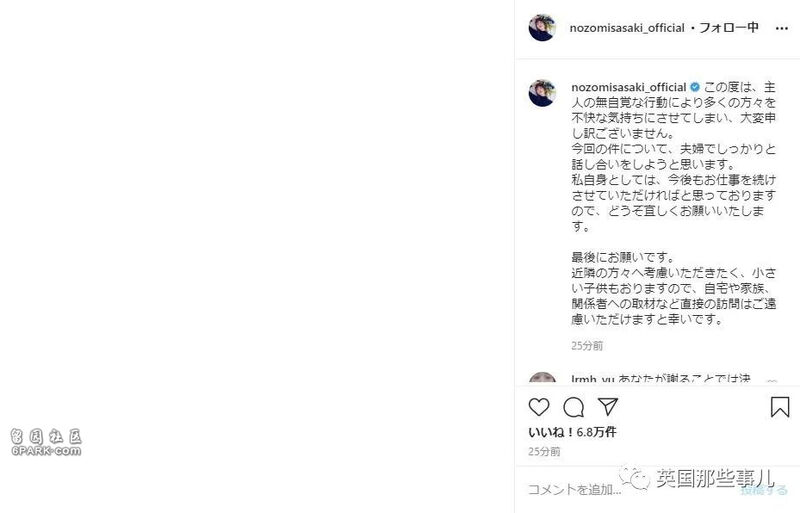Open the lrmh_yu commenter profile link
The width and height of the screenshot is (800, 513).
[x=593, y=379]
